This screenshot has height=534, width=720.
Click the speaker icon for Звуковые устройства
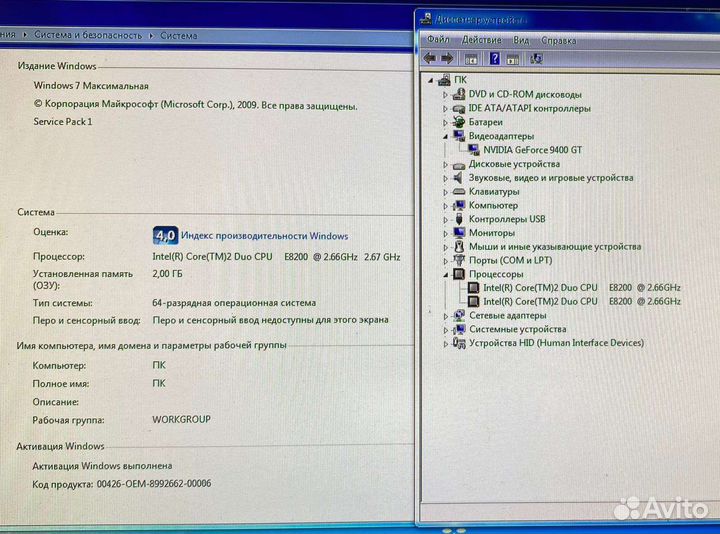459,178
